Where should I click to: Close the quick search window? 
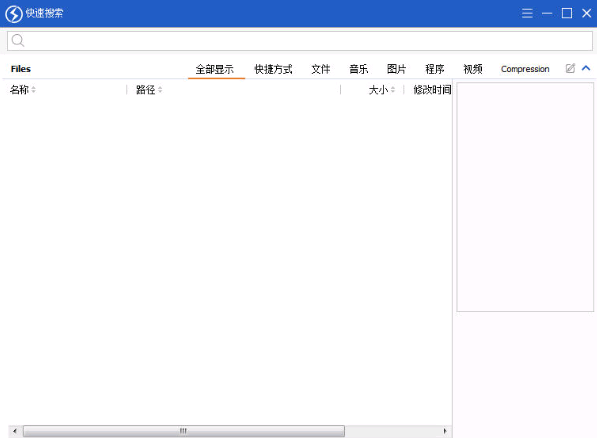[x=587, y=13]
